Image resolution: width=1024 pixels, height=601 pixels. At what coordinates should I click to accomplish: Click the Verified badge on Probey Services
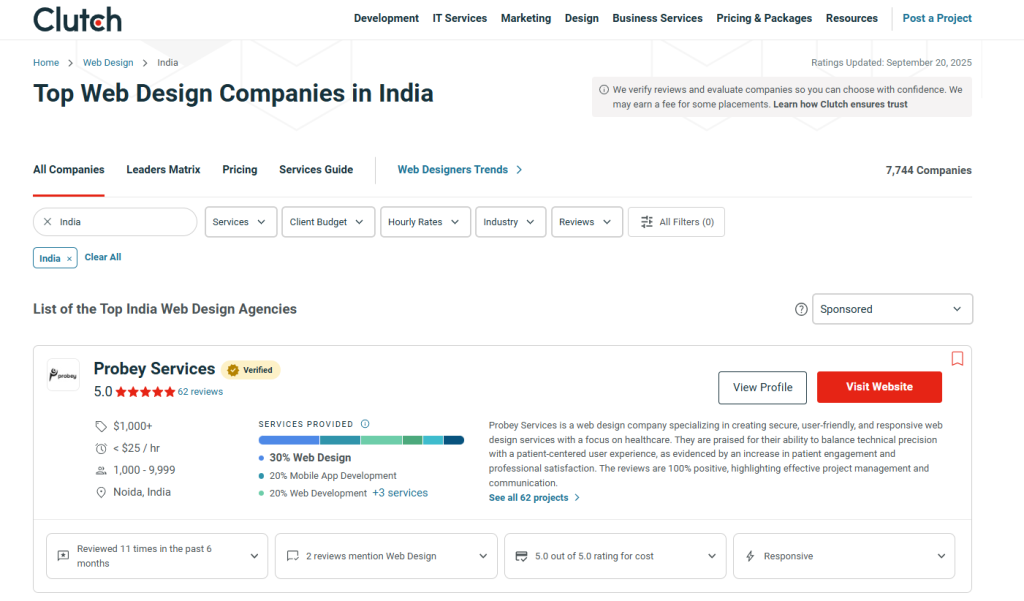click(x=250, y=370)
